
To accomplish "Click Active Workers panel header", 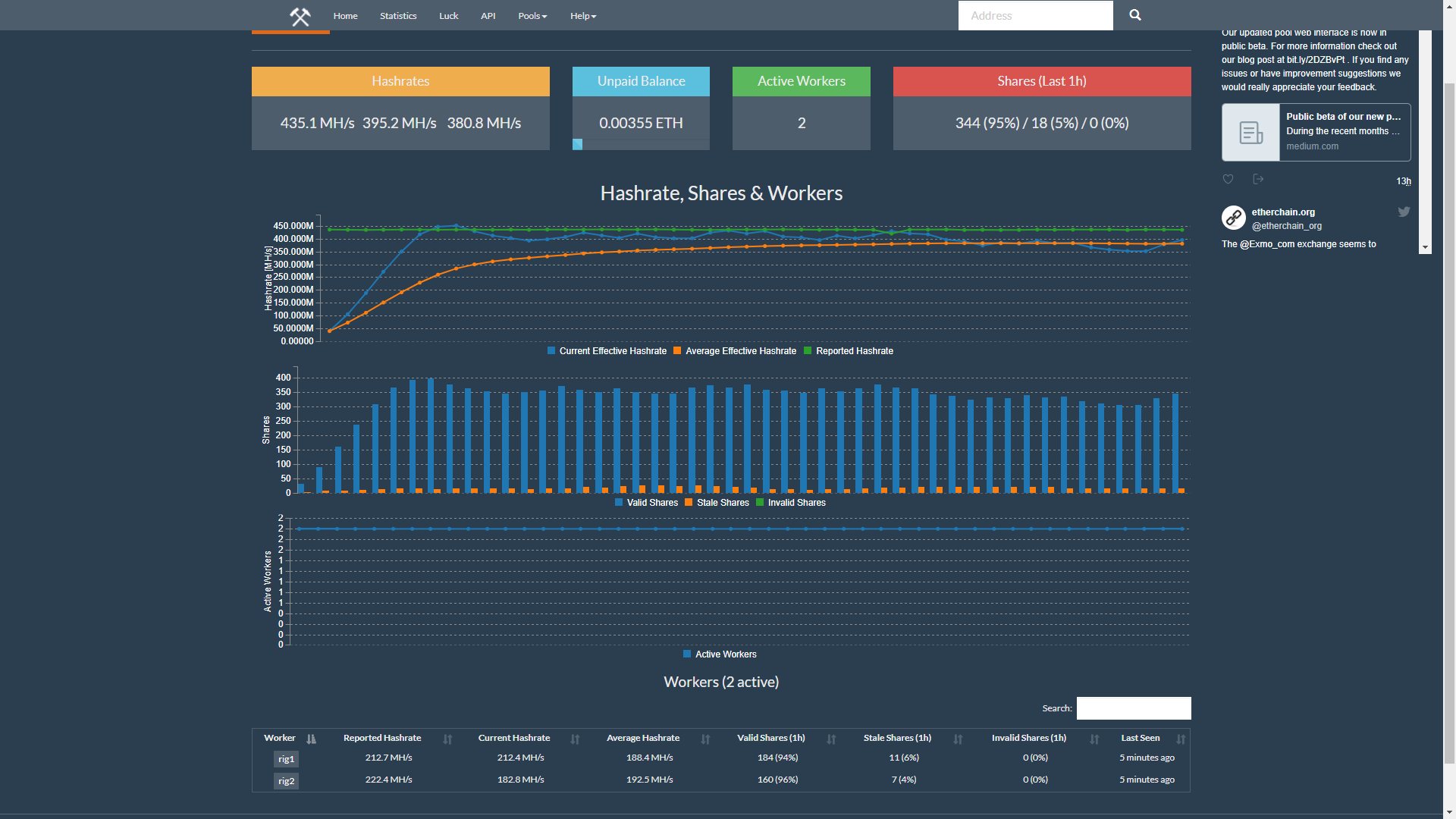I will point(802,81).
